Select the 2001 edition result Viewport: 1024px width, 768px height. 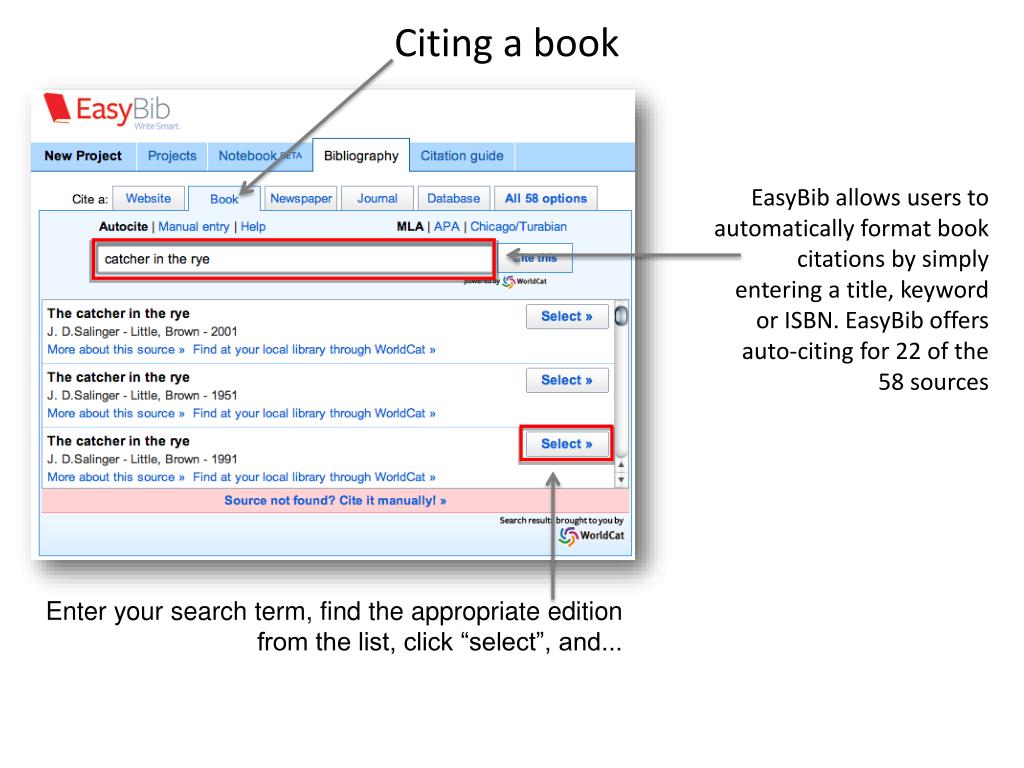click(567, 317)
